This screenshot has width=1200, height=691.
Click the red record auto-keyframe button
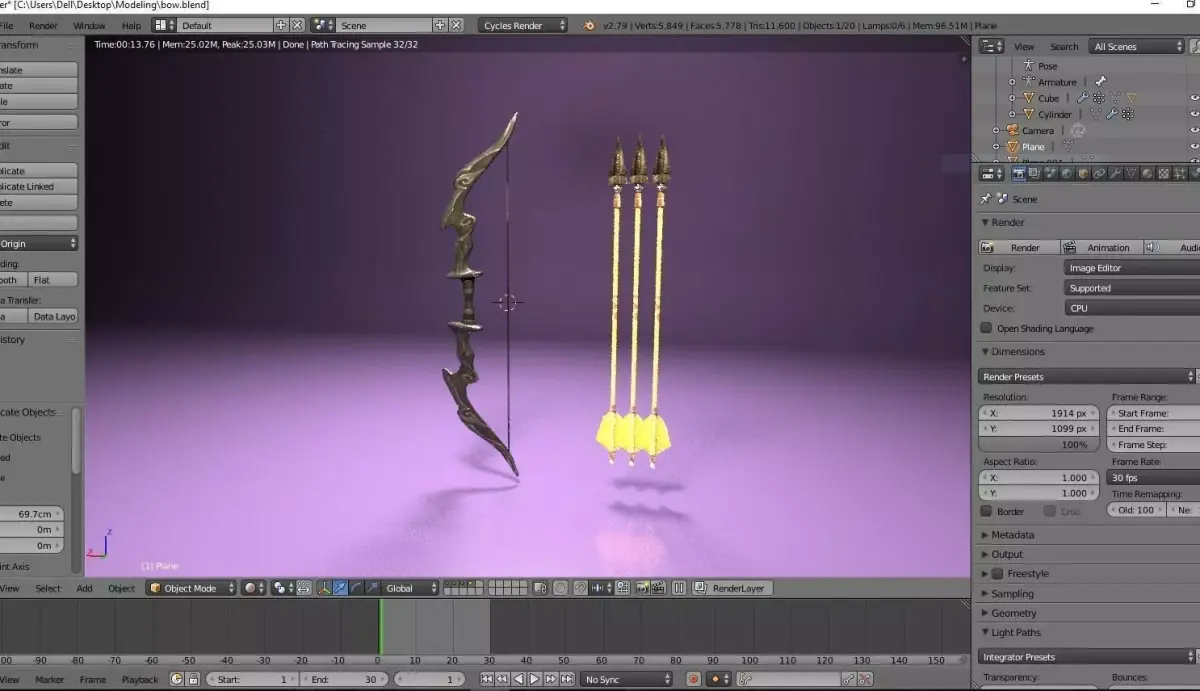(693, 679)
